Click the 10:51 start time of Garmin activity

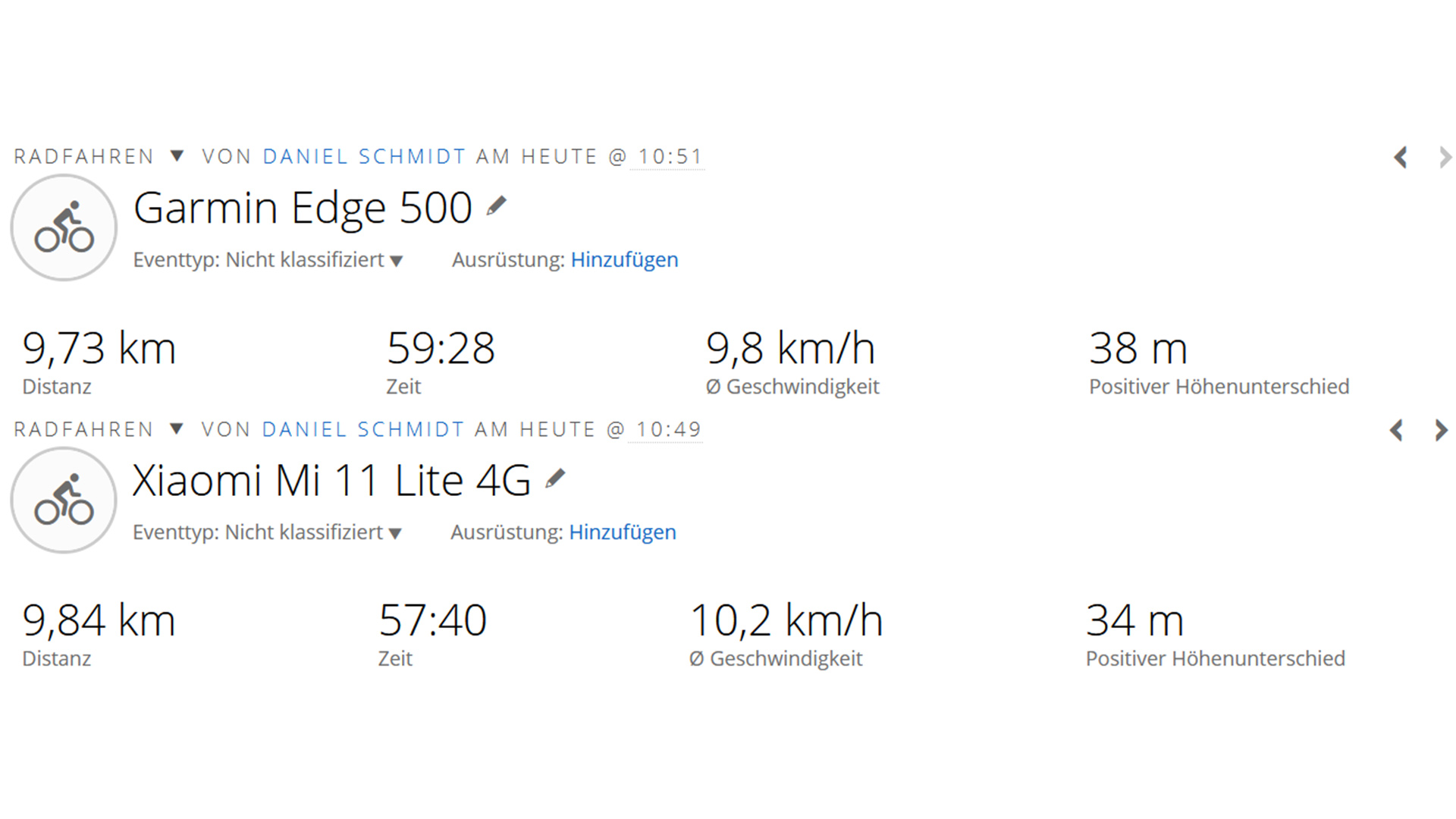(670, 157)
